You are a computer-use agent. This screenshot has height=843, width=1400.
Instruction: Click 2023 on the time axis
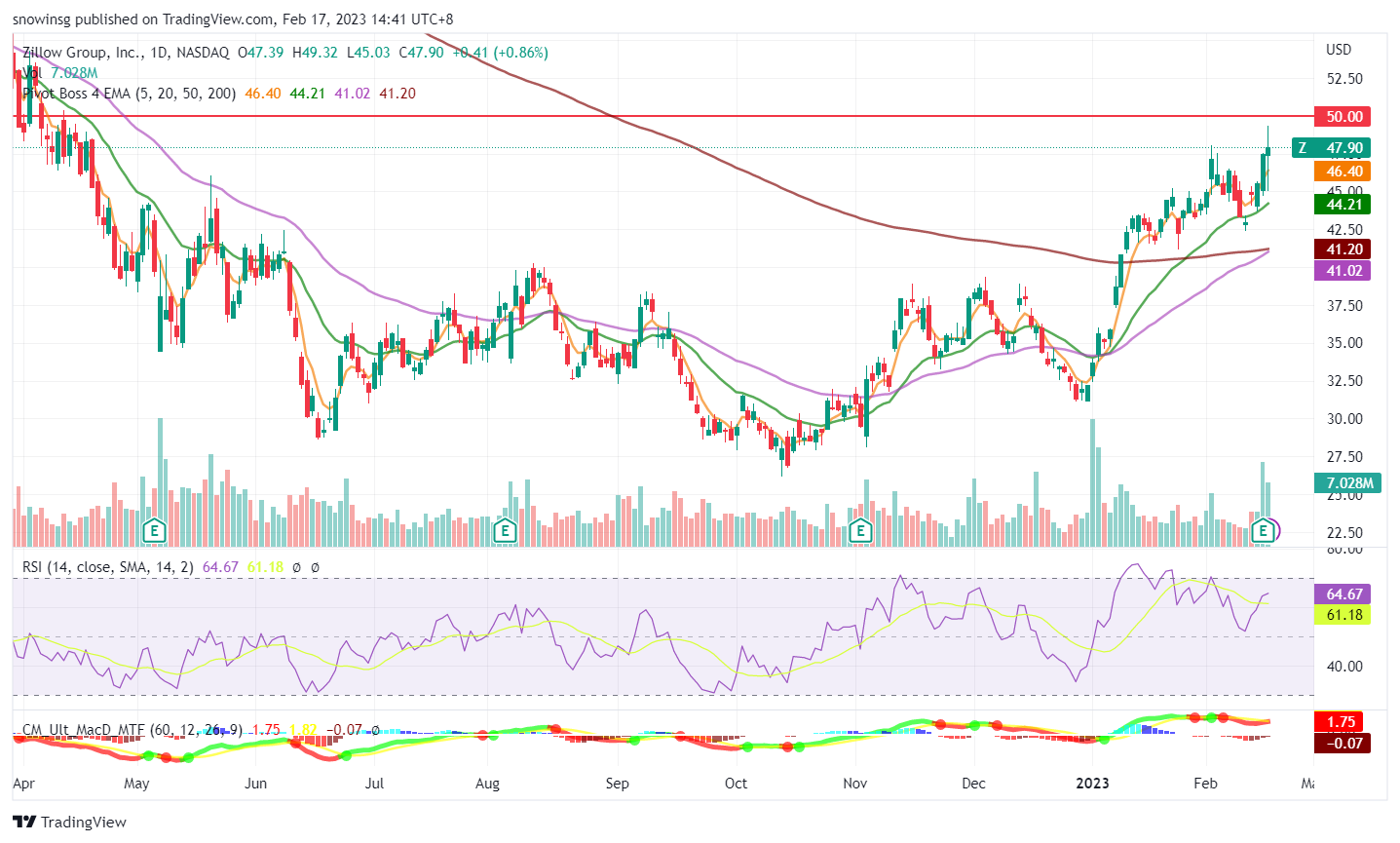coord(1092,784)
